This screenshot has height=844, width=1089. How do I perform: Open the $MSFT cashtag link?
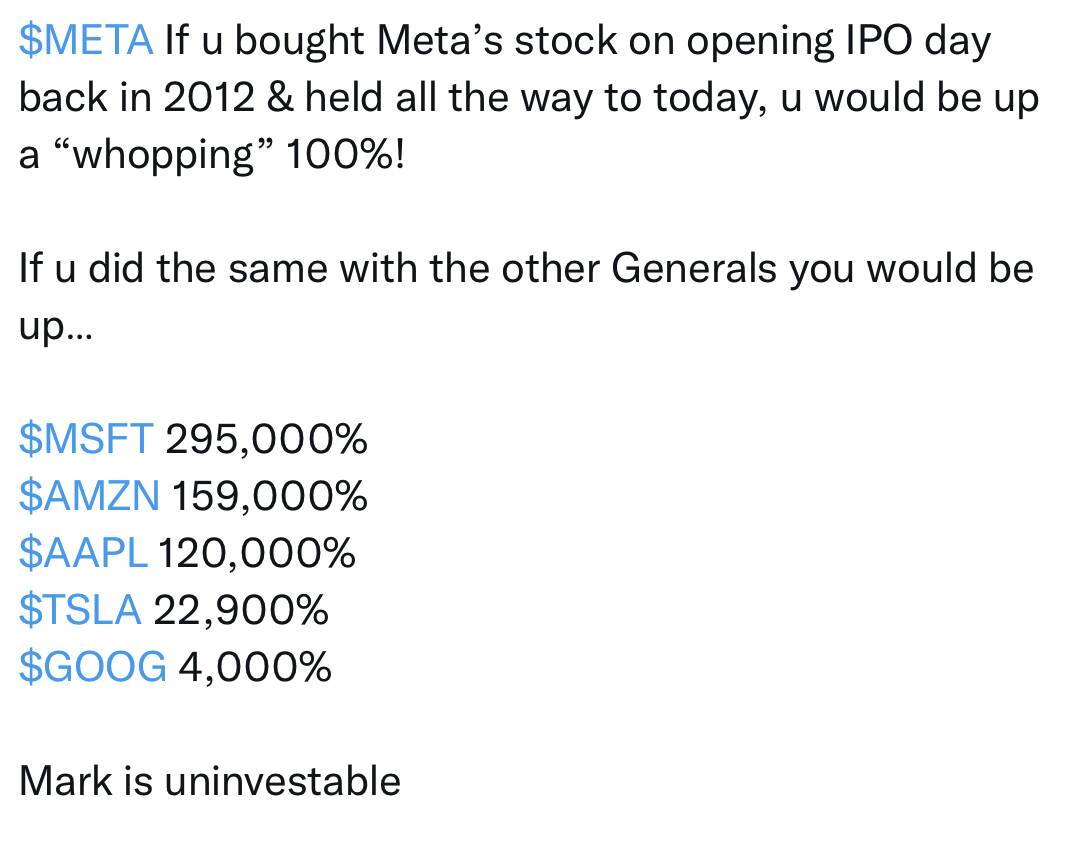[86, 439]
